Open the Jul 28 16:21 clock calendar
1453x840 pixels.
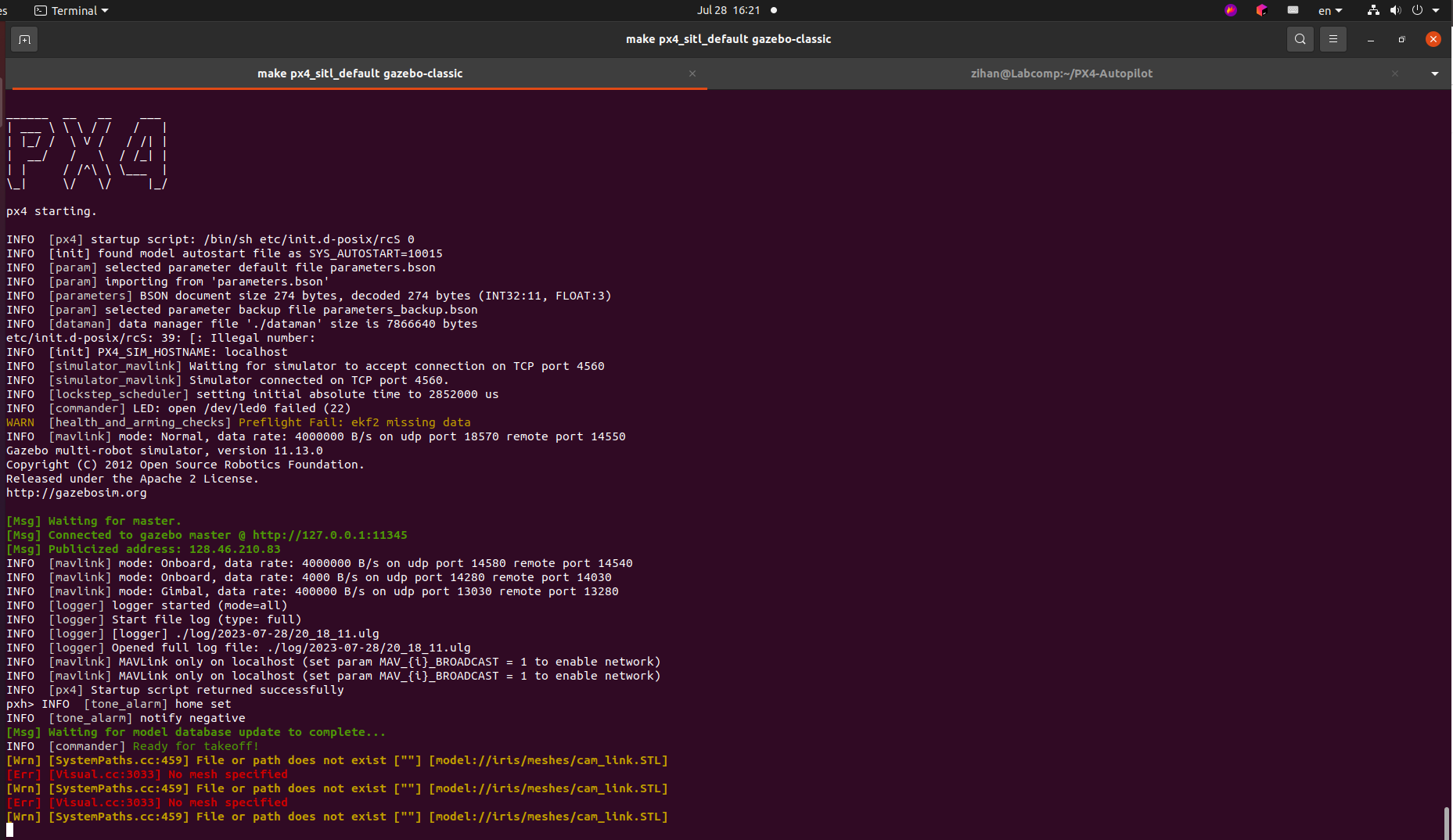[728, 10]
